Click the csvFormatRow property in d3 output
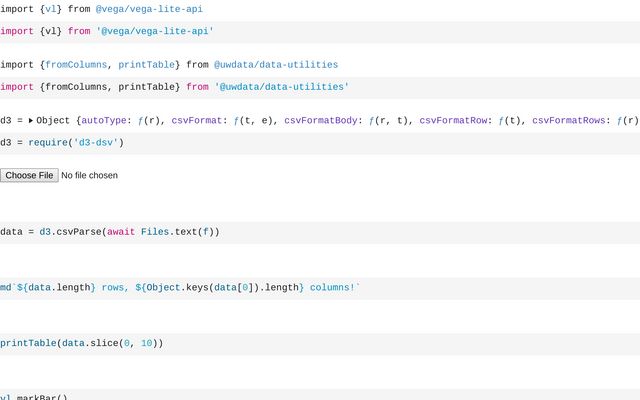640x400 pixels. 456,120
